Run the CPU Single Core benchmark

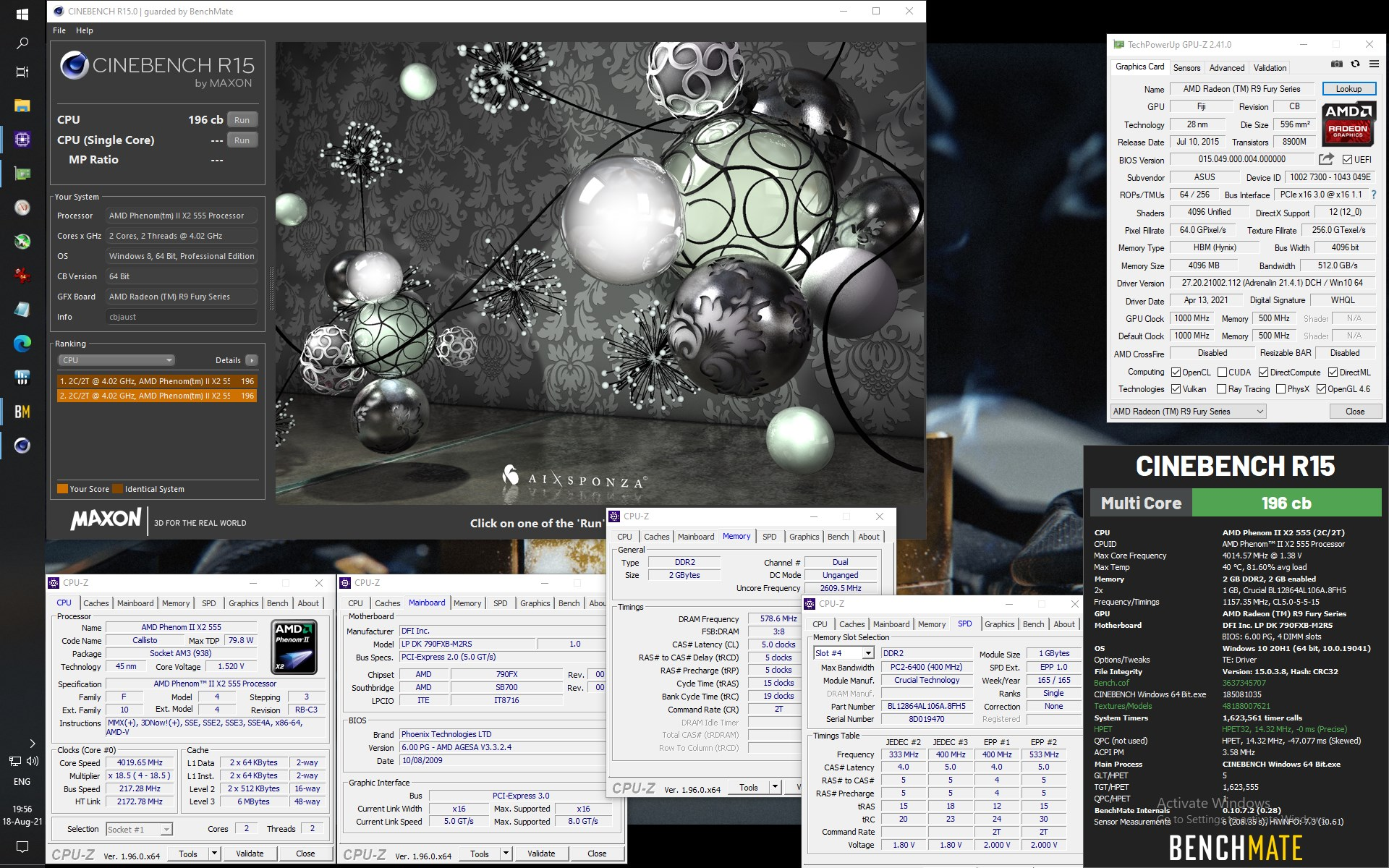pyautogui.click(x=242, y=140)
